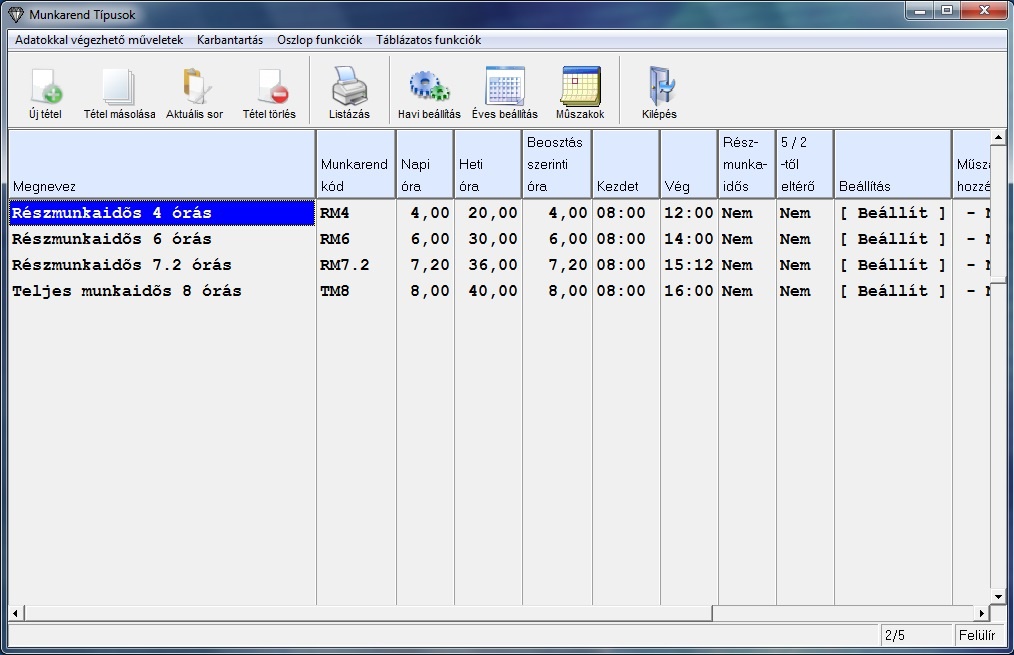Click the vertical scrollbar down arrow
This screenshot has height=655, width=1014.
click(x=997, y=595)
